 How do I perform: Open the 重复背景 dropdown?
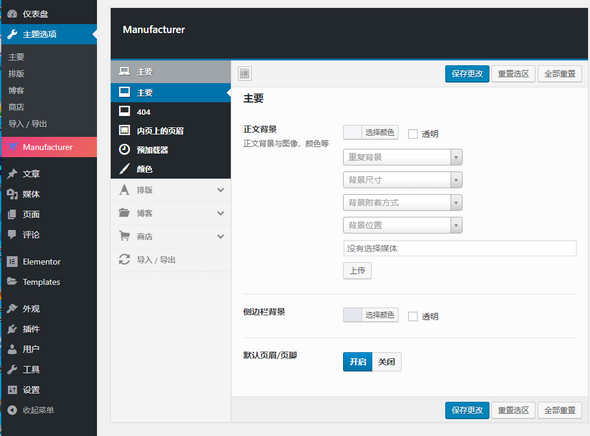[403, 157]
